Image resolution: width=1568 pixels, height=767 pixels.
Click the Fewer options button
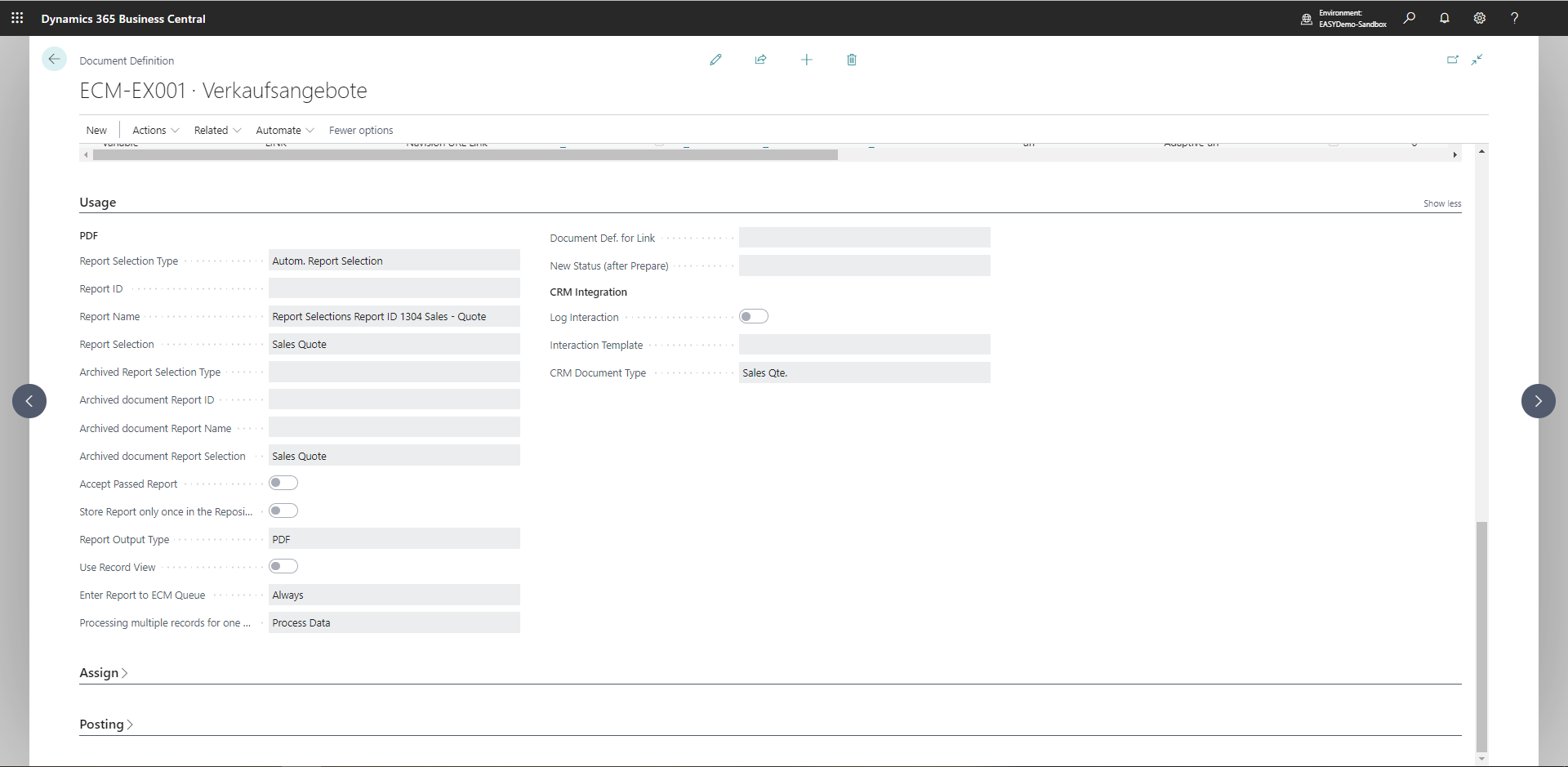coord(361,131)
